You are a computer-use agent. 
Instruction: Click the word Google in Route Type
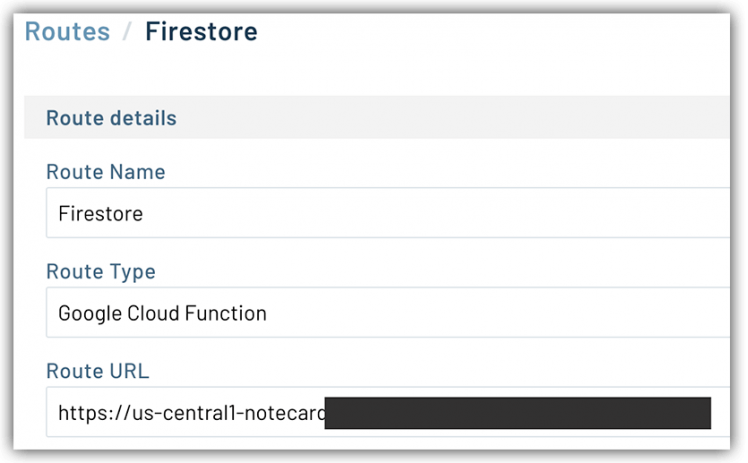click(x=90, y=313)
